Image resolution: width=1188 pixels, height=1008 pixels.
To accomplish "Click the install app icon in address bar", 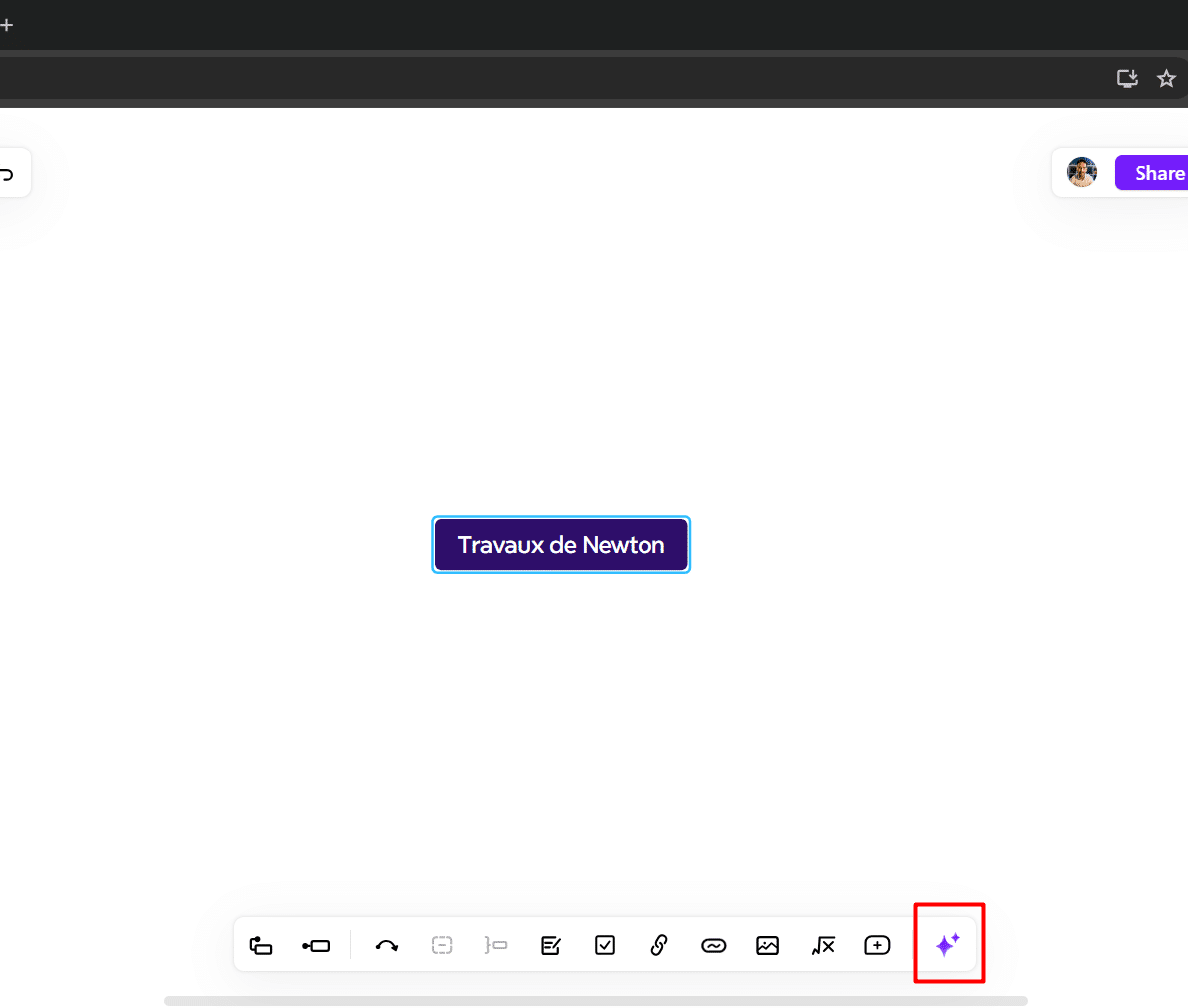I will [1127, 79].
